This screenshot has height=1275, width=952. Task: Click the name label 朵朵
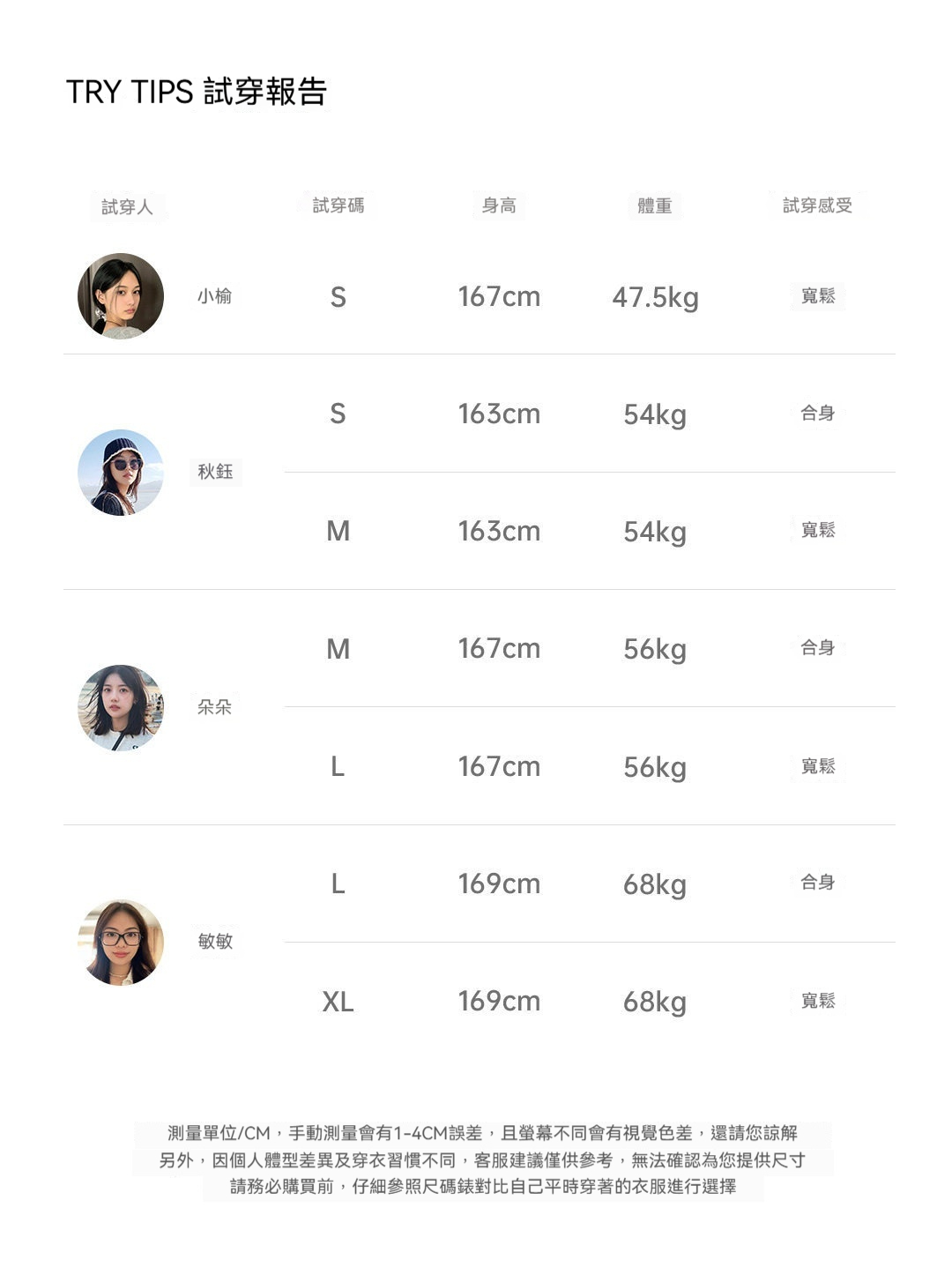[214, 706]
